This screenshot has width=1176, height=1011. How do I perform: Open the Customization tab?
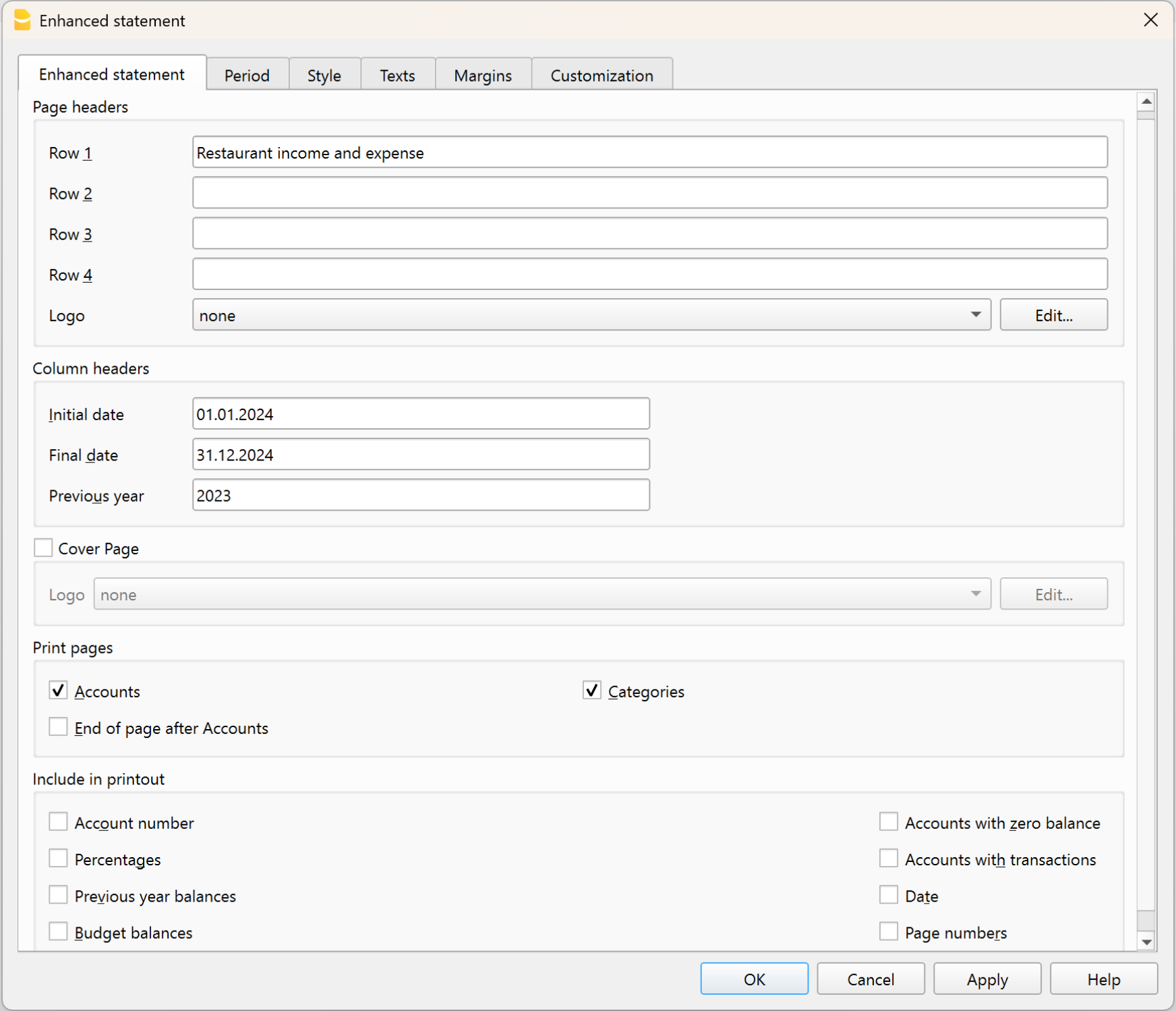(601, 75)
